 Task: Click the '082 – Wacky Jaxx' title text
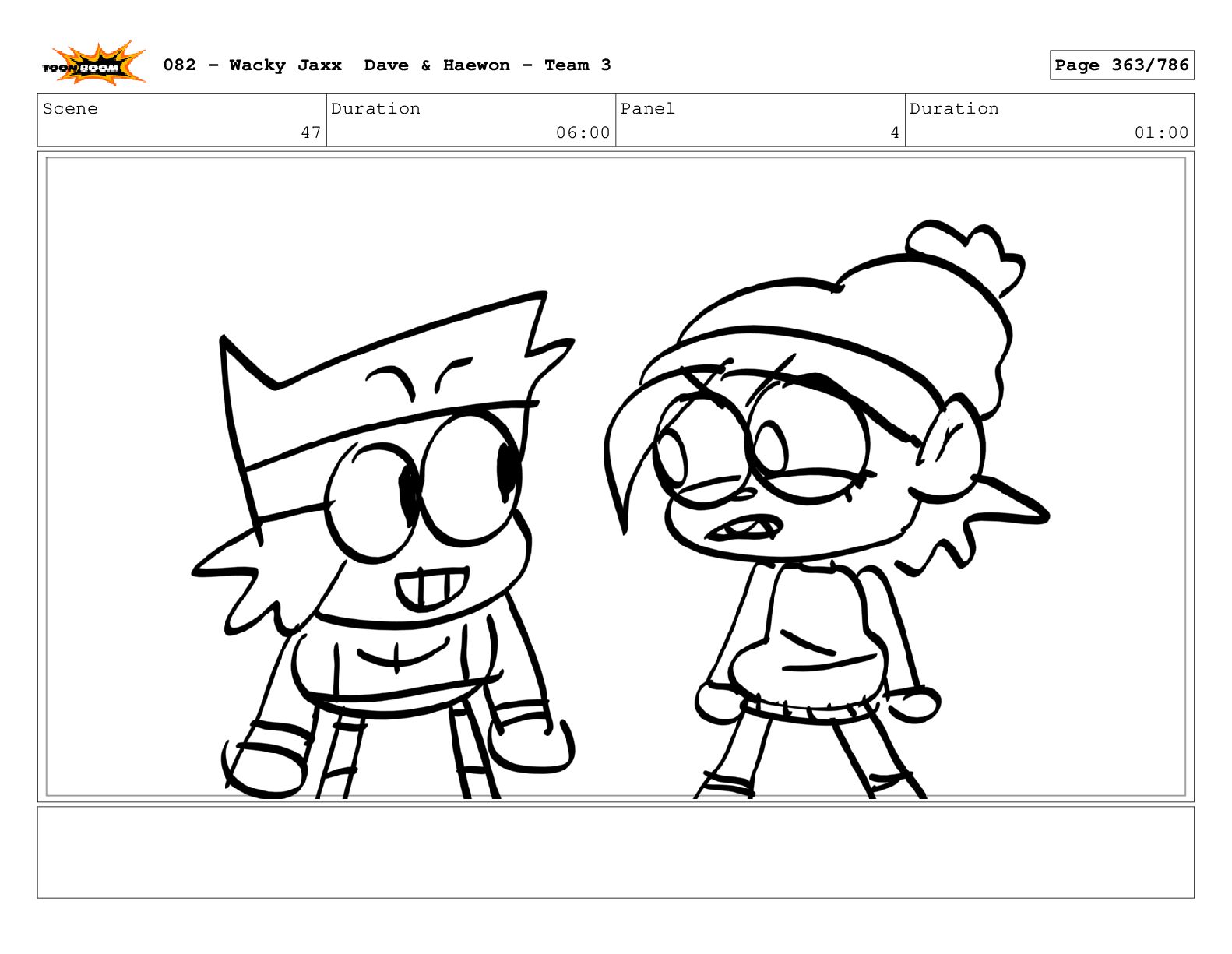point(252,65)
